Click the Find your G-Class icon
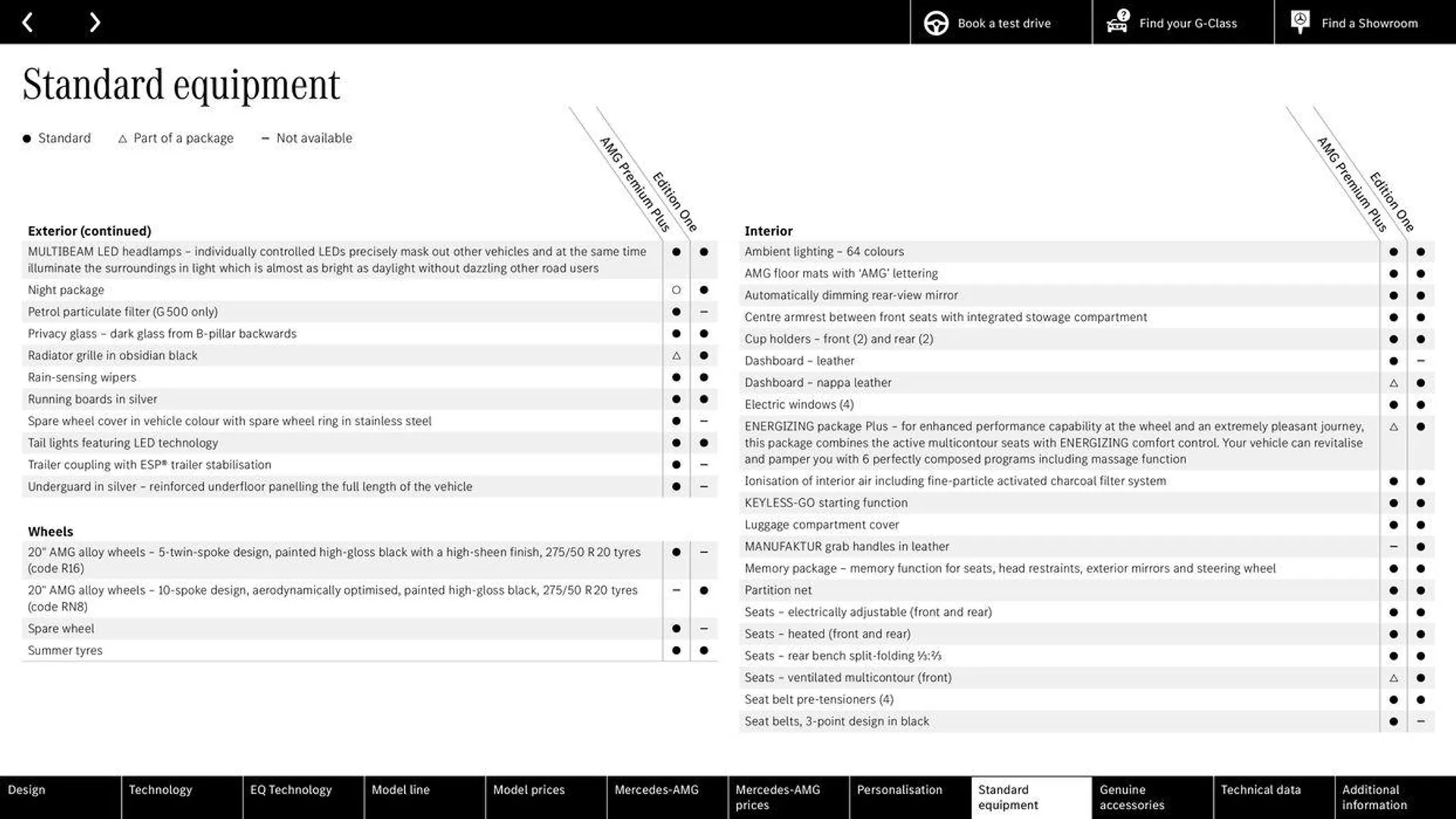Screen dimensions: 1456x819 (1116, 21)
